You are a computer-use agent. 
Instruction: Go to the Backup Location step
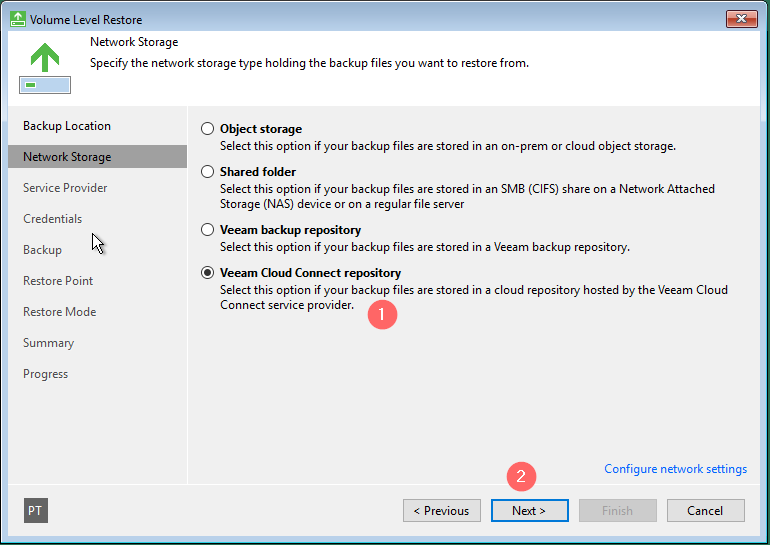click(x=67, y=126)
